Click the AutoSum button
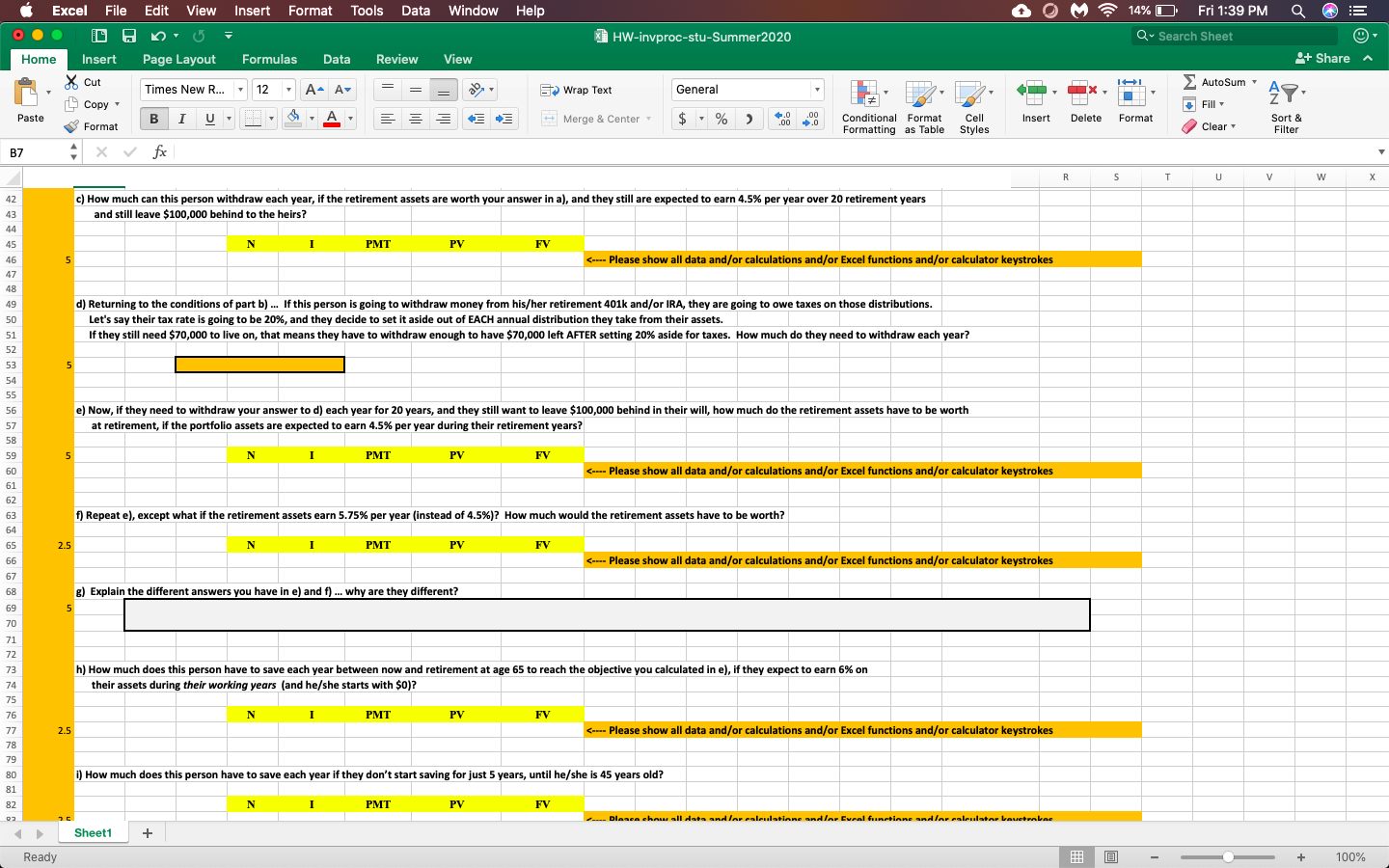The width and height of the screenshot is (1389, 868). pos(1217,81)
